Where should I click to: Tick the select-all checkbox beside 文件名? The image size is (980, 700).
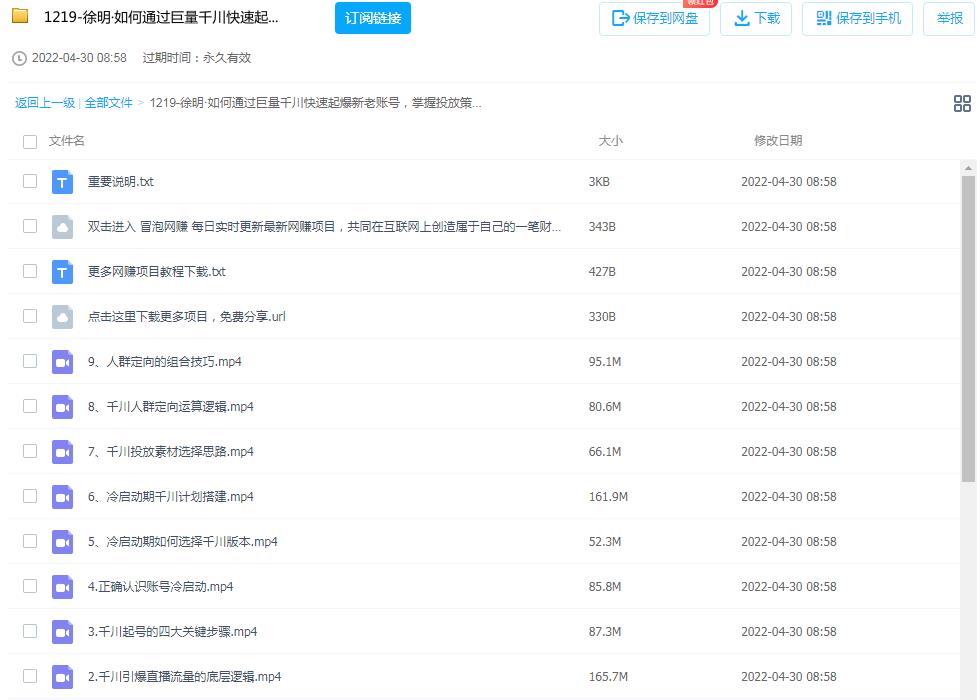pyautogui.click(x=30, y=142)
